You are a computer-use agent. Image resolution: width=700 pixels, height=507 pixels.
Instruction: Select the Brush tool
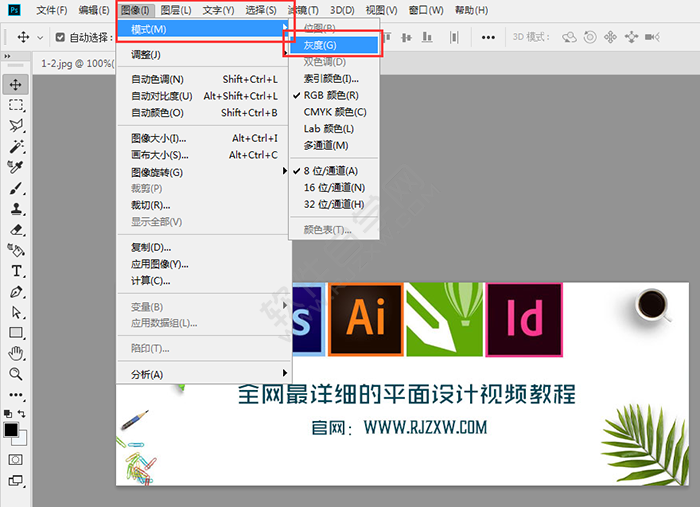coord(16,188)
